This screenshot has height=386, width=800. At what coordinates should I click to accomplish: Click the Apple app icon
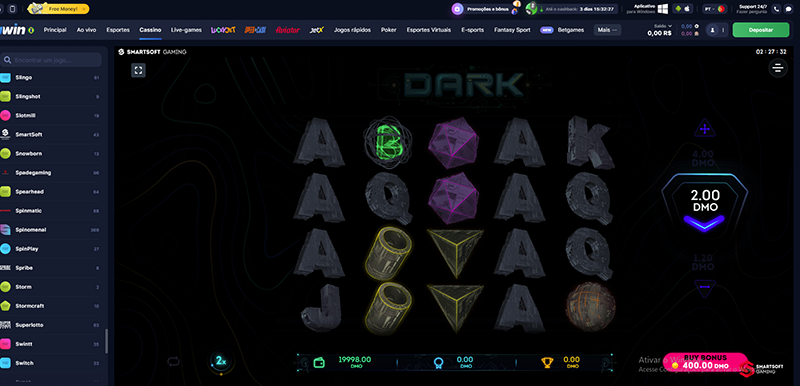pos(688,9)
